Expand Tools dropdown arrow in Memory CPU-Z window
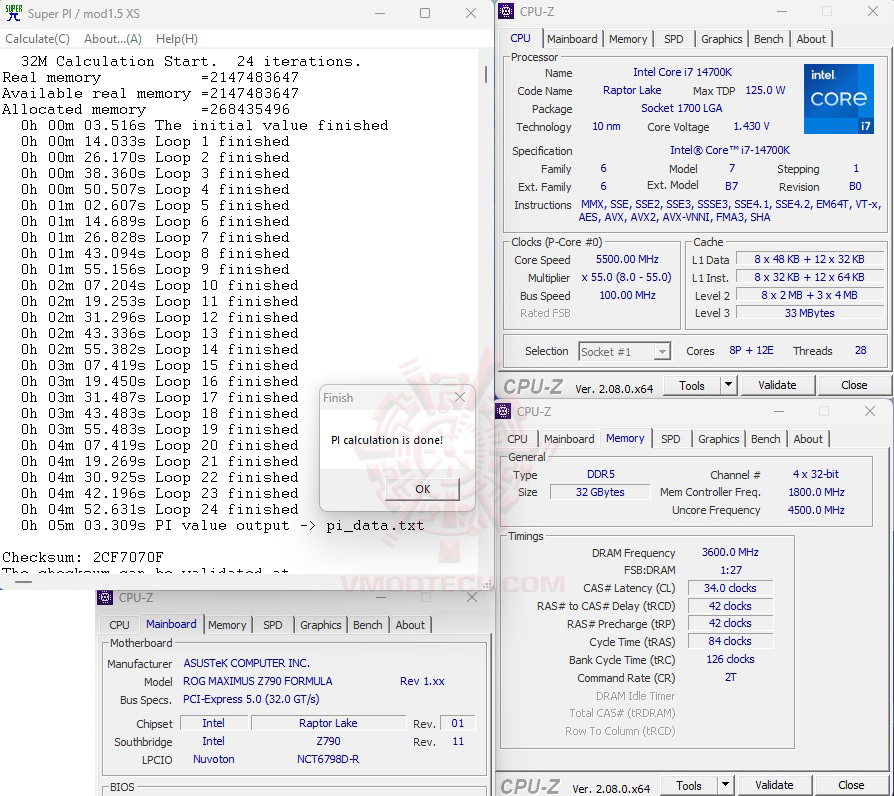Viewport: 894px width, 796px height. tap(725, 785)
